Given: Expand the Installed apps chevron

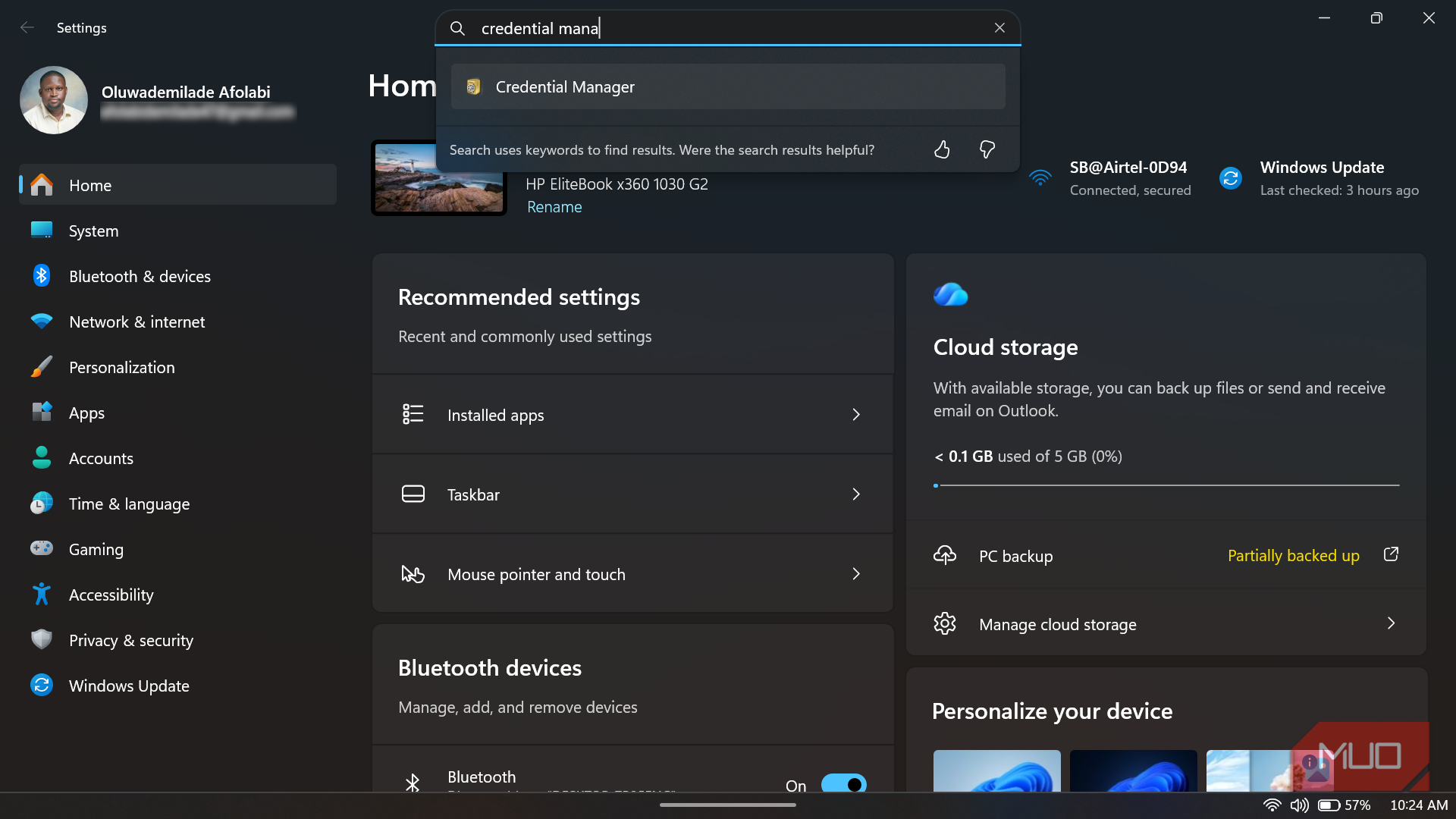Looking at the screenshot, I should point(856,415).
